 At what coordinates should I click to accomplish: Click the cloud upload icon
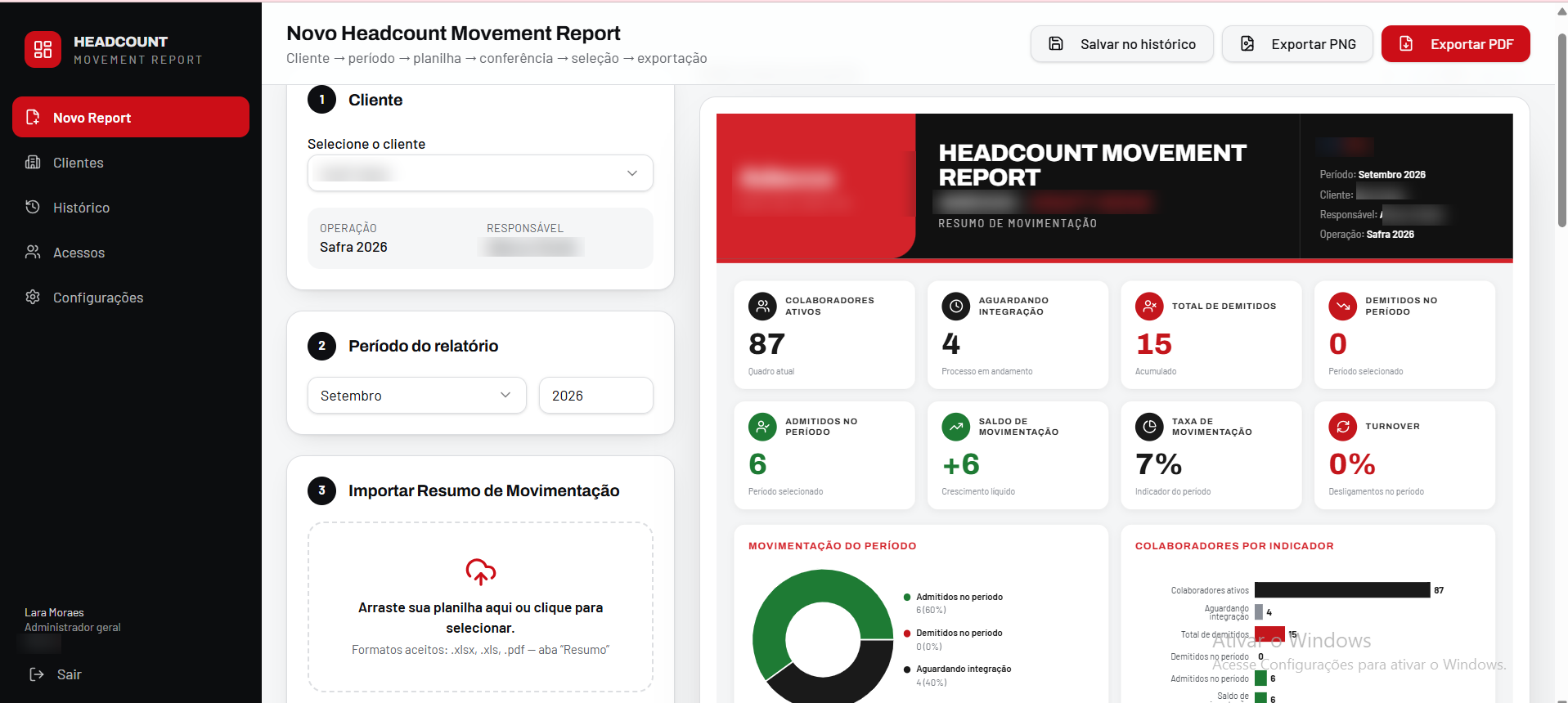click(481, 571)
